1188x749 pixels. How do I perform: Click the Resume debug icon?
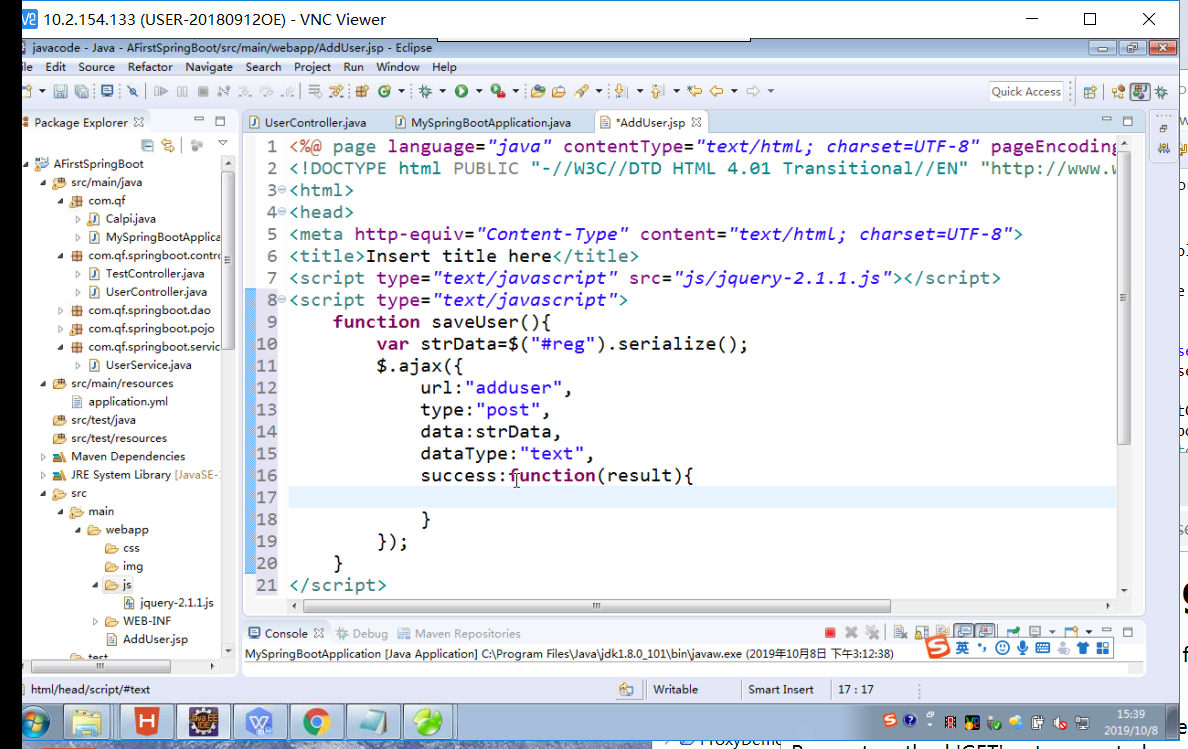tap(161, 92)
